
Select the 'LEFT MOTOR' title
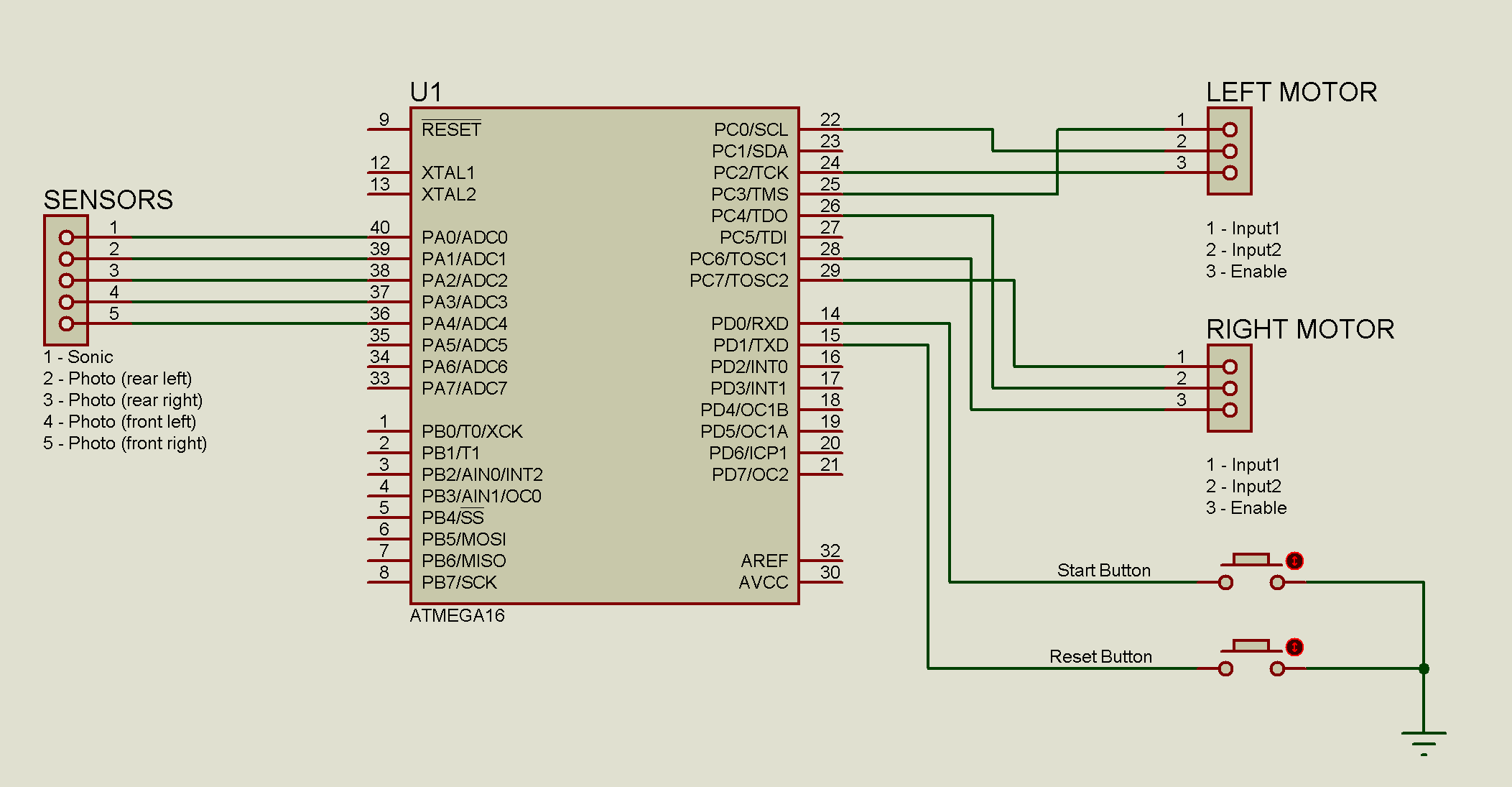(1291, 92)
